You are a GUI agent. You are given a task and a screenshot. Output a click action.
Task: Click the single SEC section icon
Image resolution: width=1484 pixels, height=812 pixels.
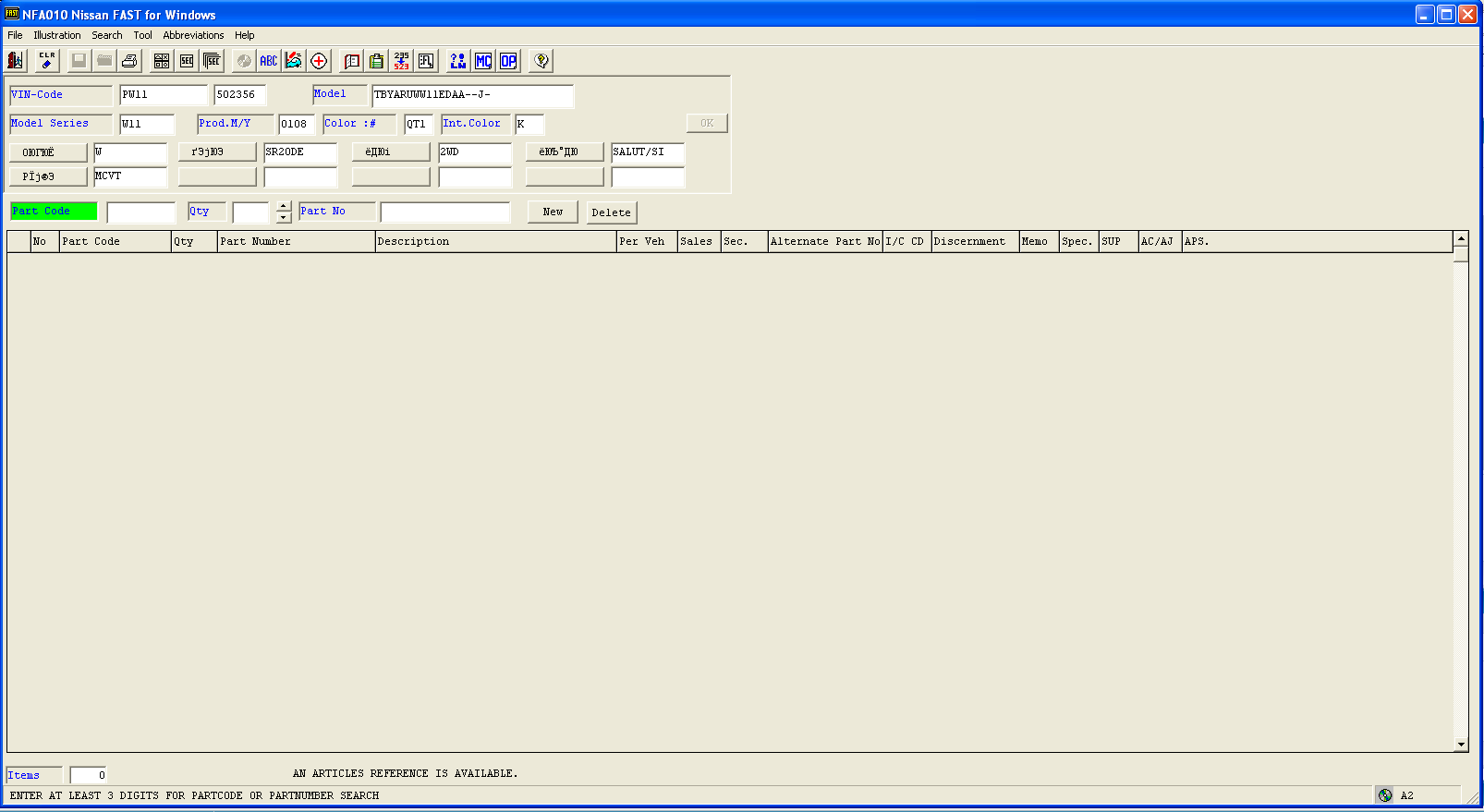click(187, 61)
